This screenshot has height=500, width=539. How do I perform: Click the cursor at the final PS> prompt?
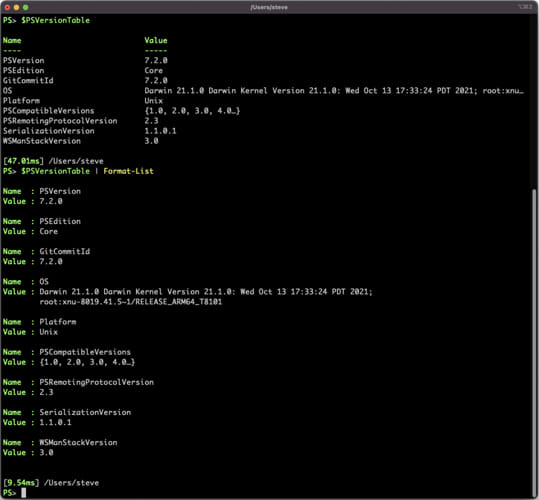23,493
